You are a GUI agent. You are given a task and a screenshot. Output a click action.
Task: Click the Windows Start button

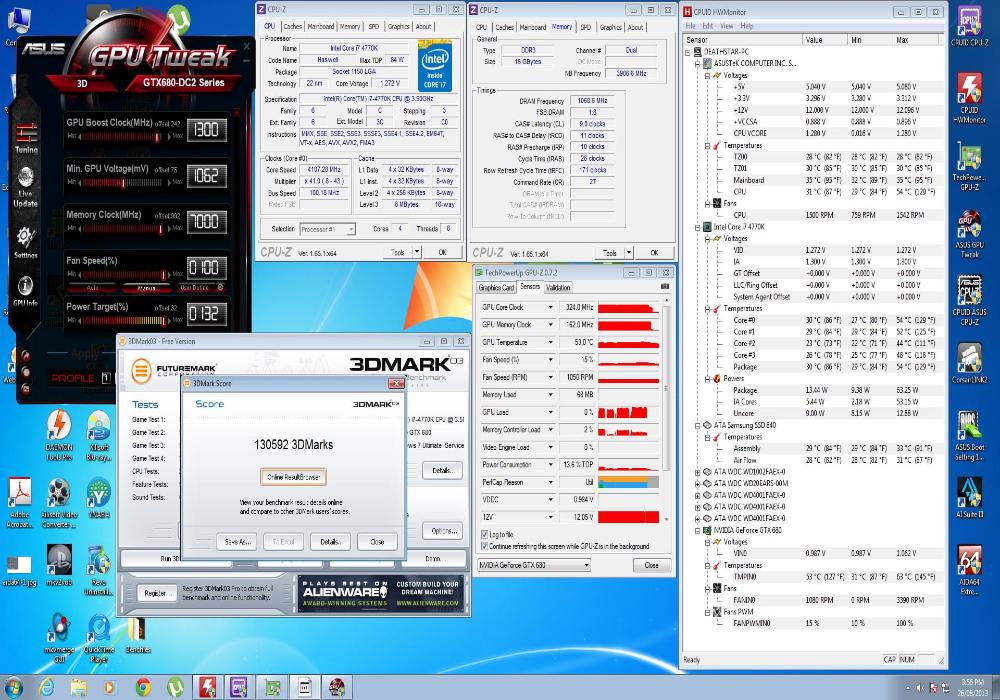13,687
